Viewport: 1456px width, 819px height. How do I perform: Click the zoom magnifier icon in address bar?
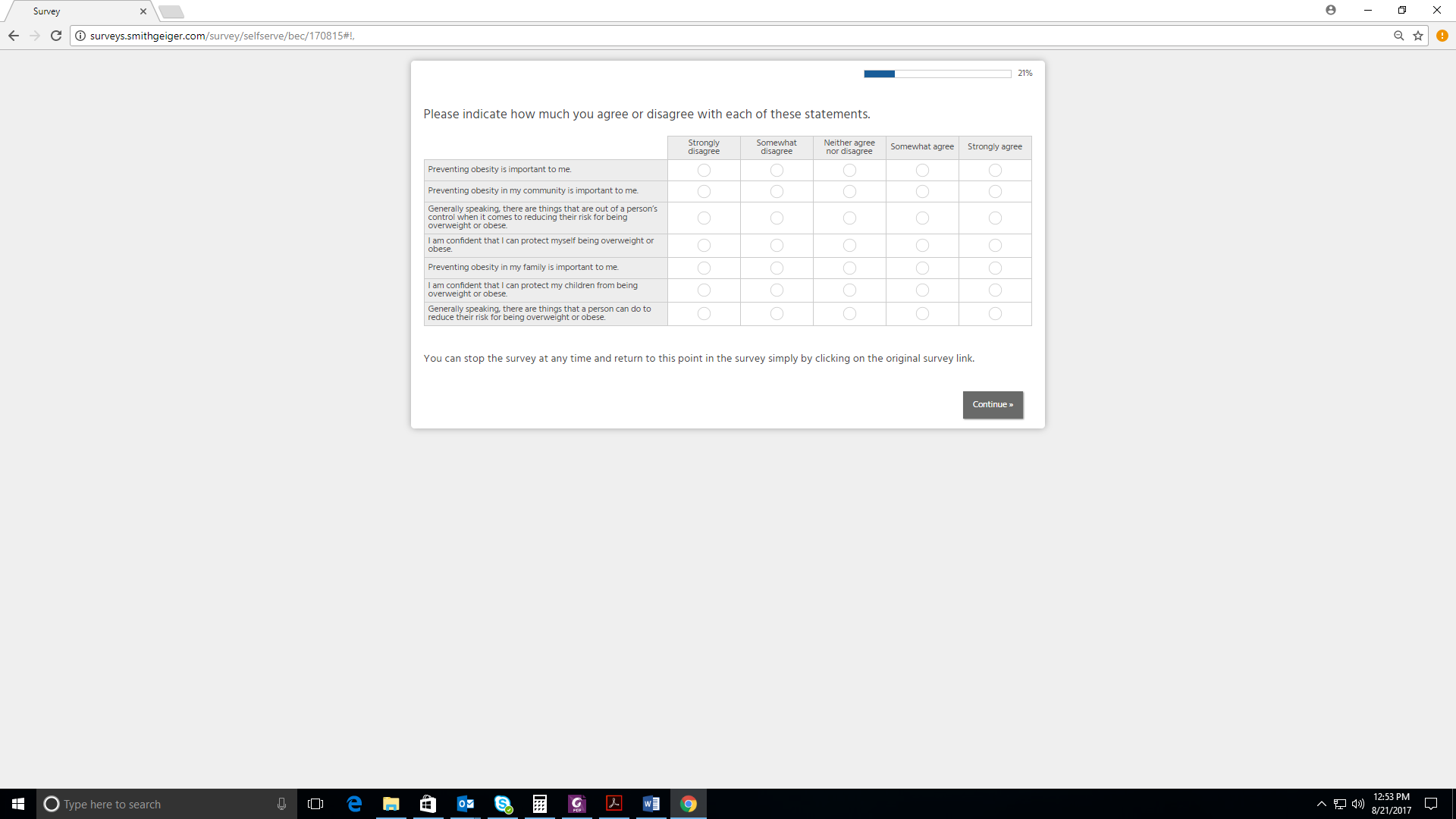click(1398, 36)
